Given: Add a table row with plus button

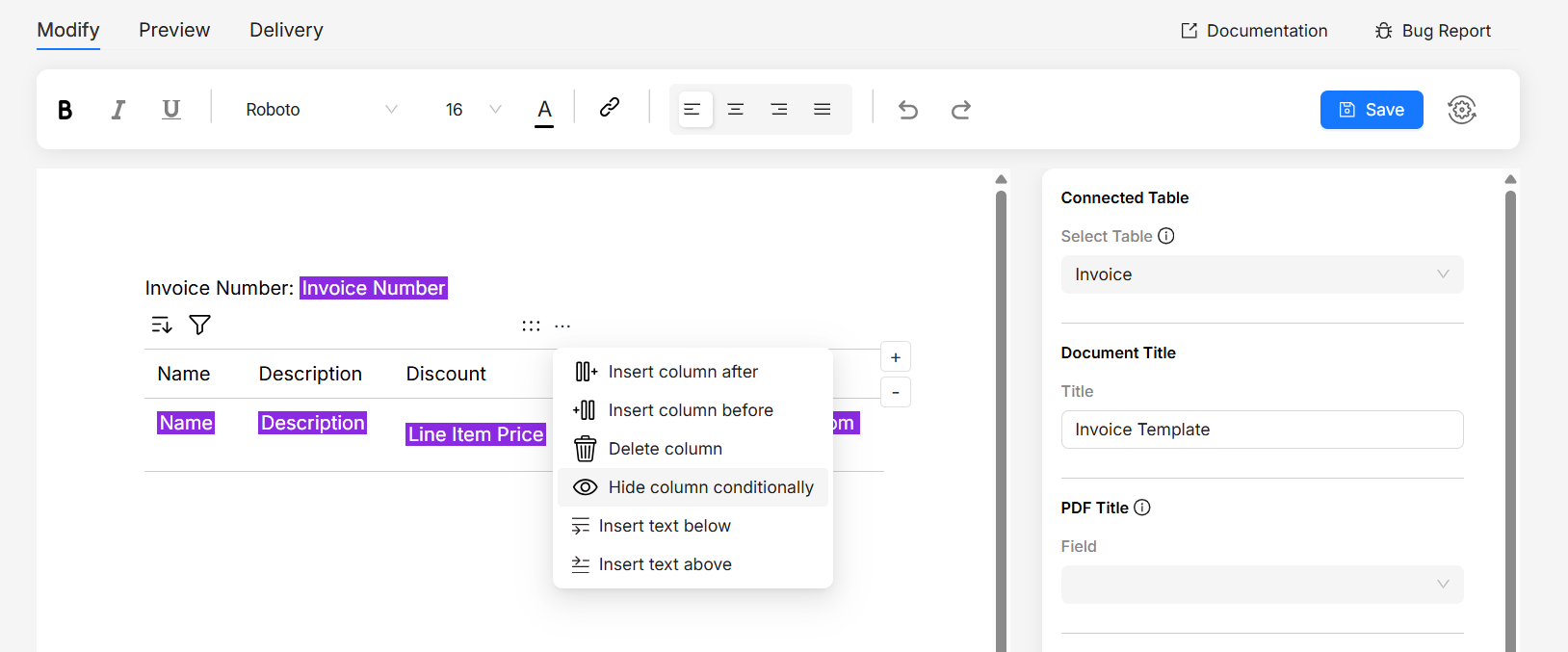Looking at the screenshot, I should [896, 357].
